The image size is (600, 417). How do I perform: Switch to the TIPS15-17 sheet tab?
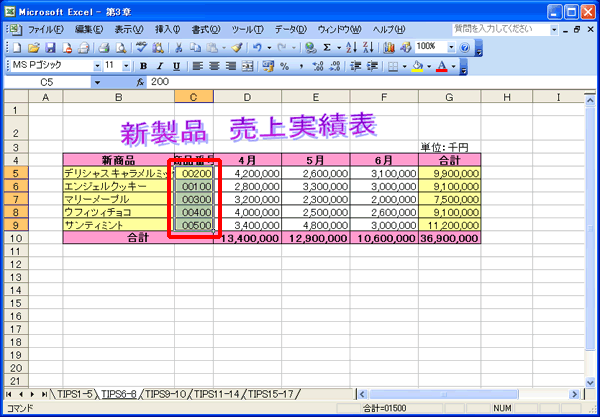click(270, 394)
